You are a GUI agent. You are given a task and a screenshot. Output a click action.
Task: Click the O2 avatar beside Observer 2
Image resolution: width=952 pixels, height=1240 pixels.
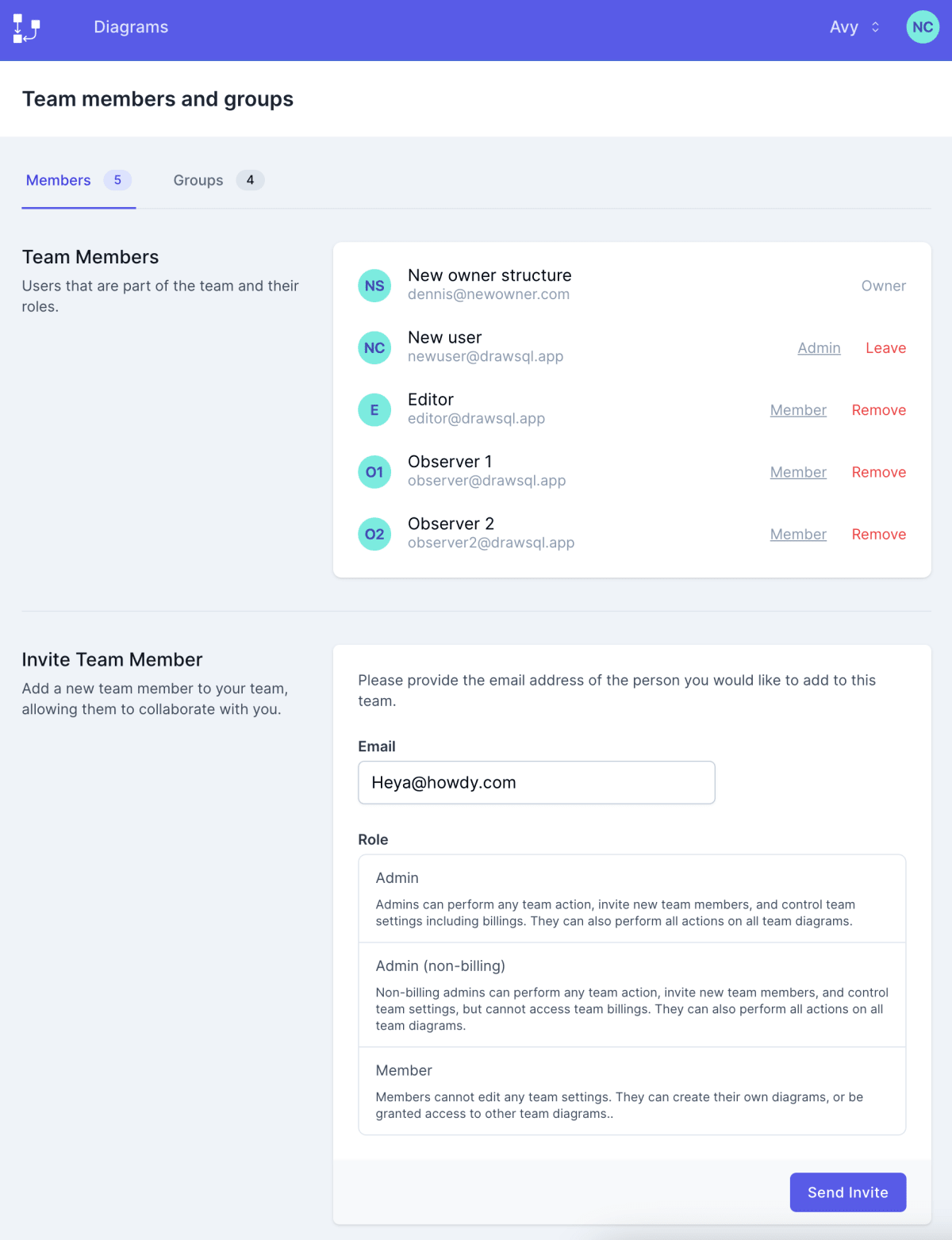coord(374,534)
